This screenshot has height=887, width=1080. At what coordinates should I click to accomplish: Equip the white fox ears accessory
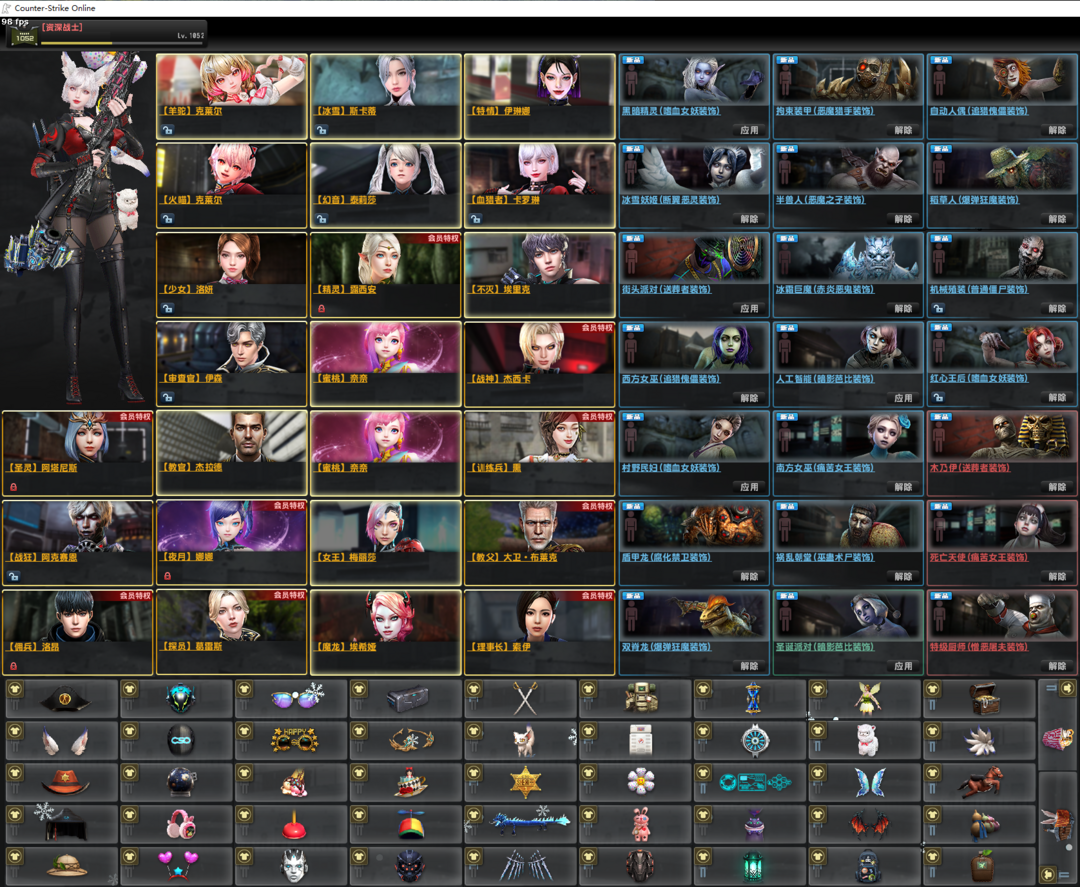(64, 742)
